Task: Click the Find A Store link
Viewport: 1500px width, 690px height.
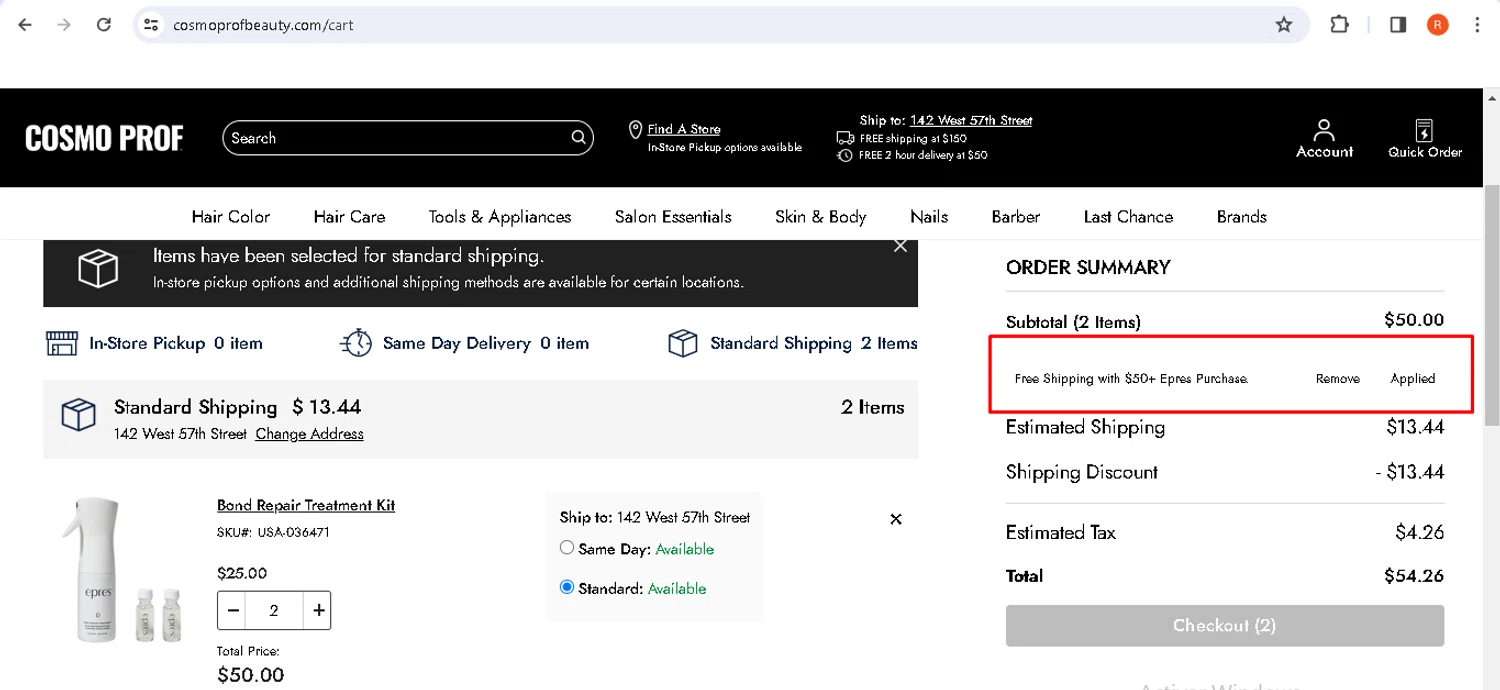Action: point(684,129)
